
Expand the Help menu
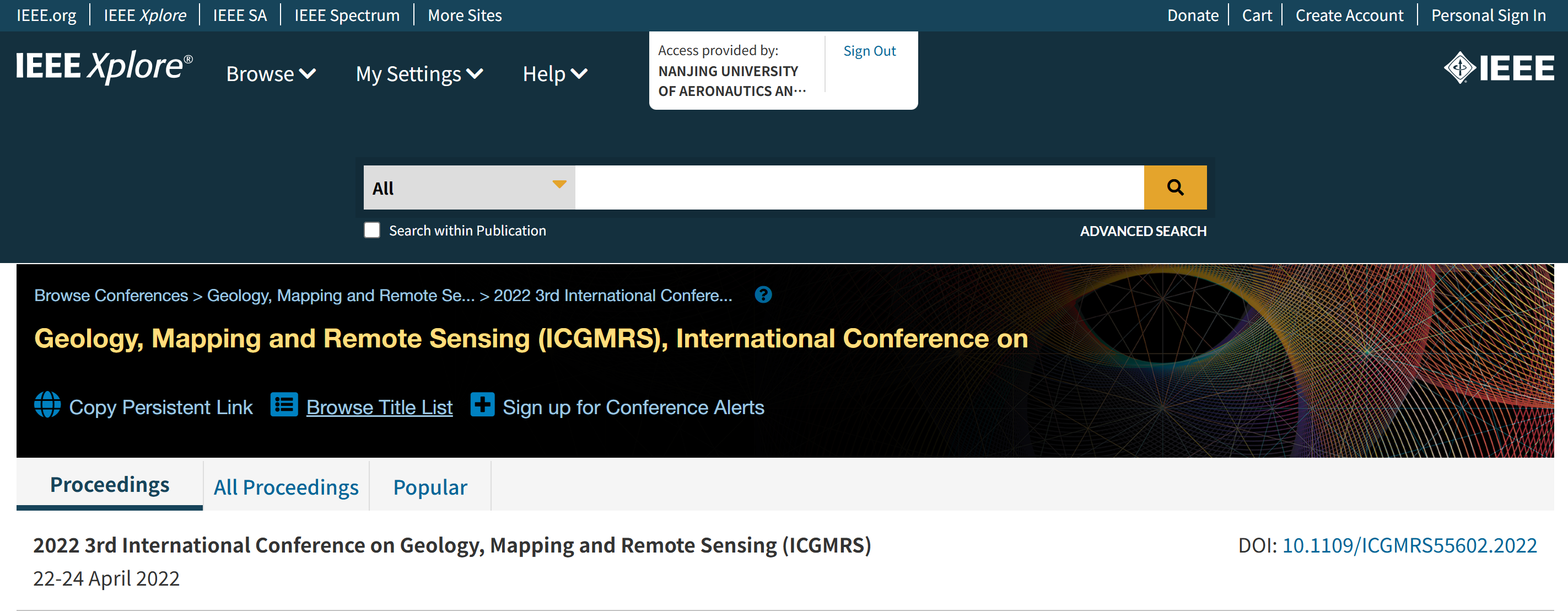[x=554, y=74]
